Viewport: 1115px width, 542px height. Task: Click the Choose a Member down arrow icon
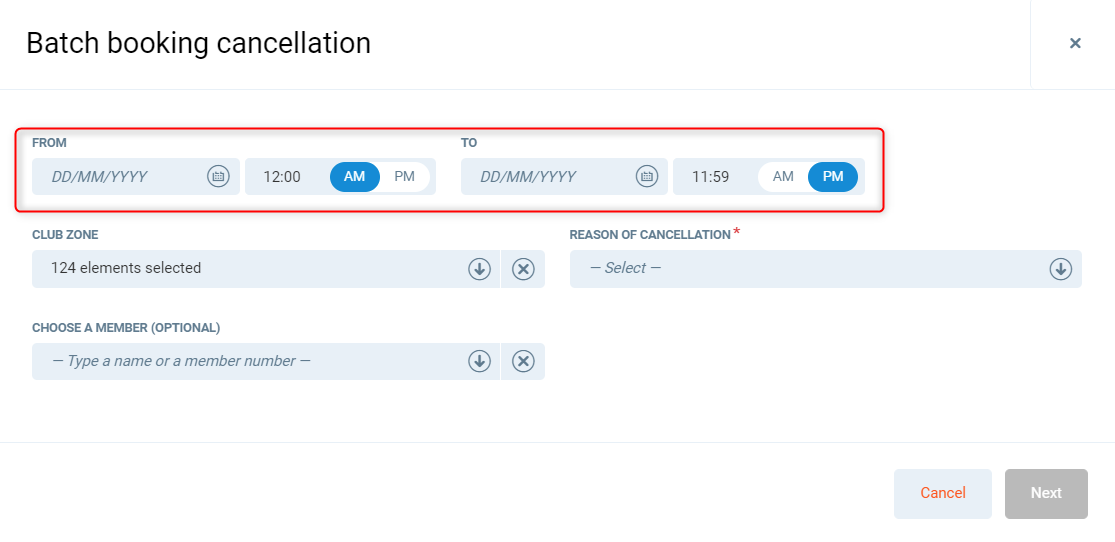pos(479,361)
